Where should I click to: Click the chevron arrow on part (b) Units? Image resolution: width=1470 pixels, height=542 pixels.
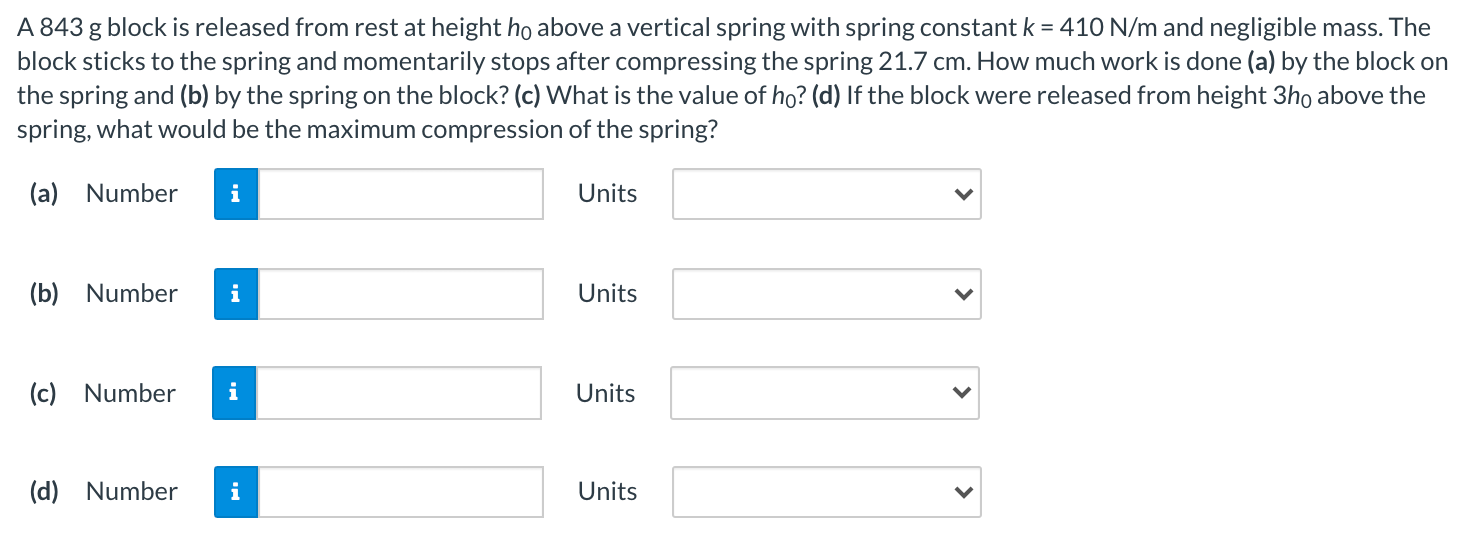tap(963, 295)
